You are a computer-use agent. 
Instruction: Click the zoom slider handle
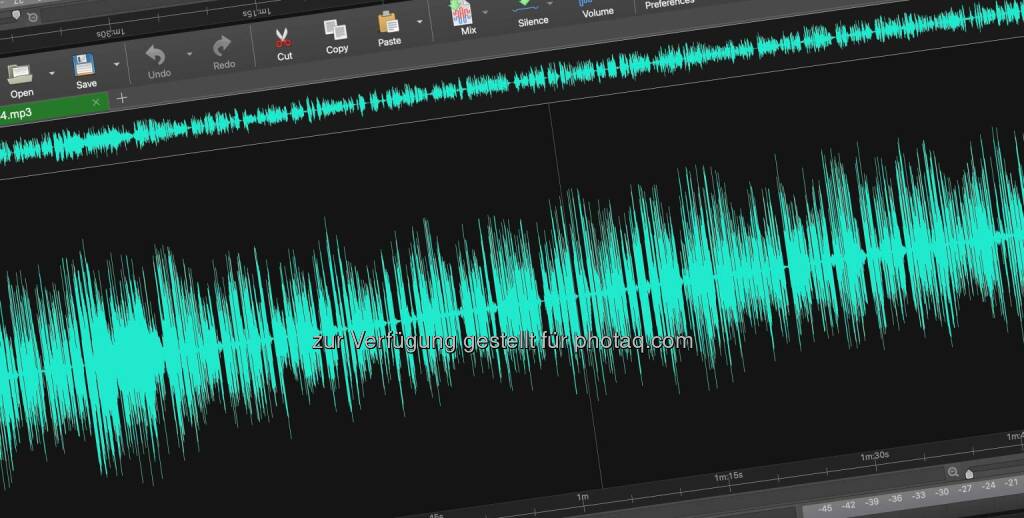tap(968, 473)
